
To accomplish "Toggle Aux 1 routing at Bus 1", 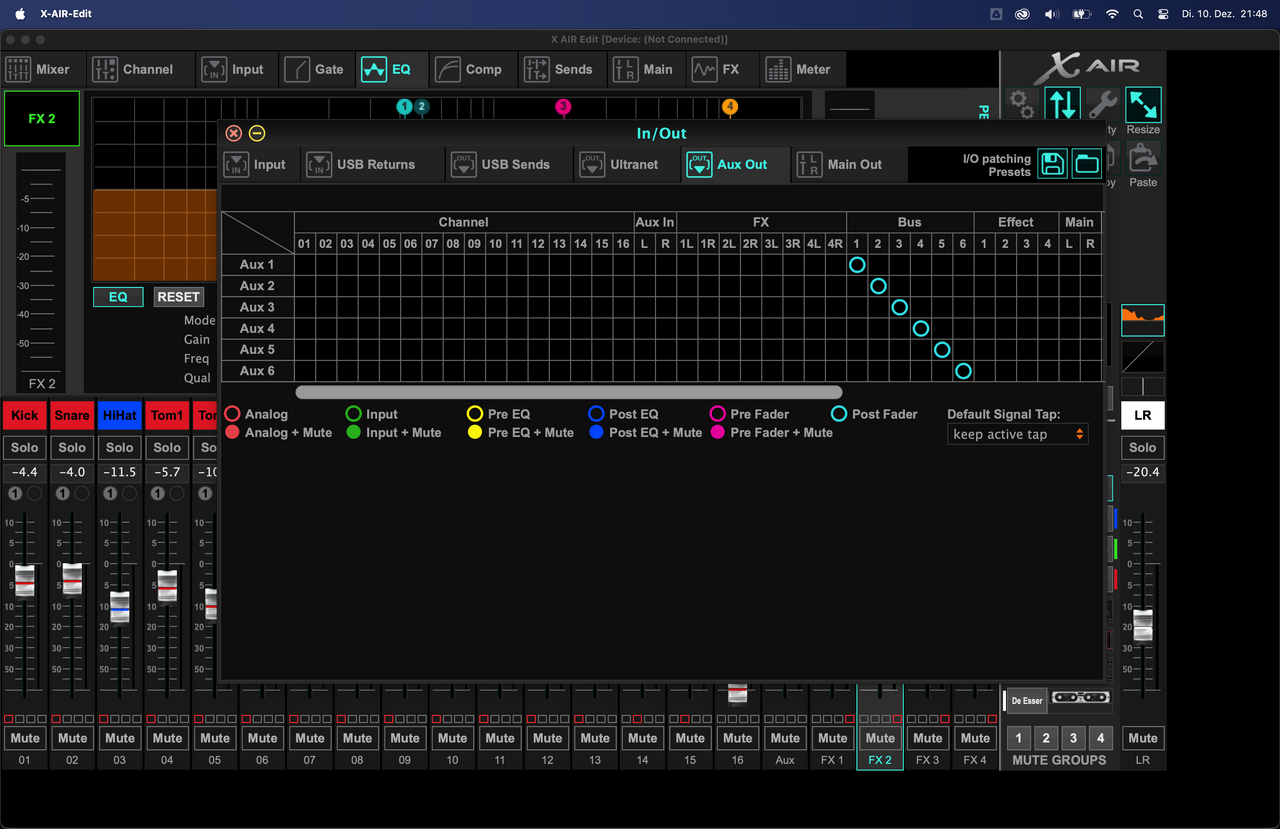I will pyautogui.click(x=857, y=265).
